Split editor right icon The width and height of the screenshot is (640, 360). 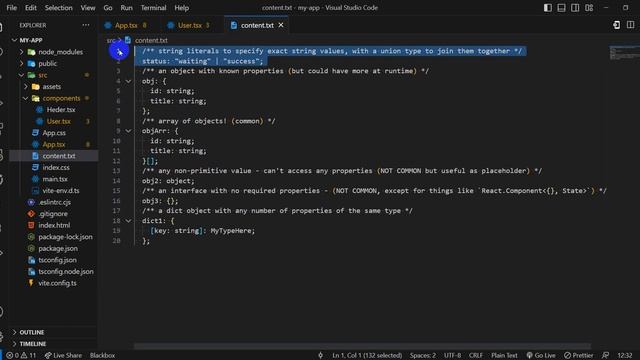pos(631,25)
